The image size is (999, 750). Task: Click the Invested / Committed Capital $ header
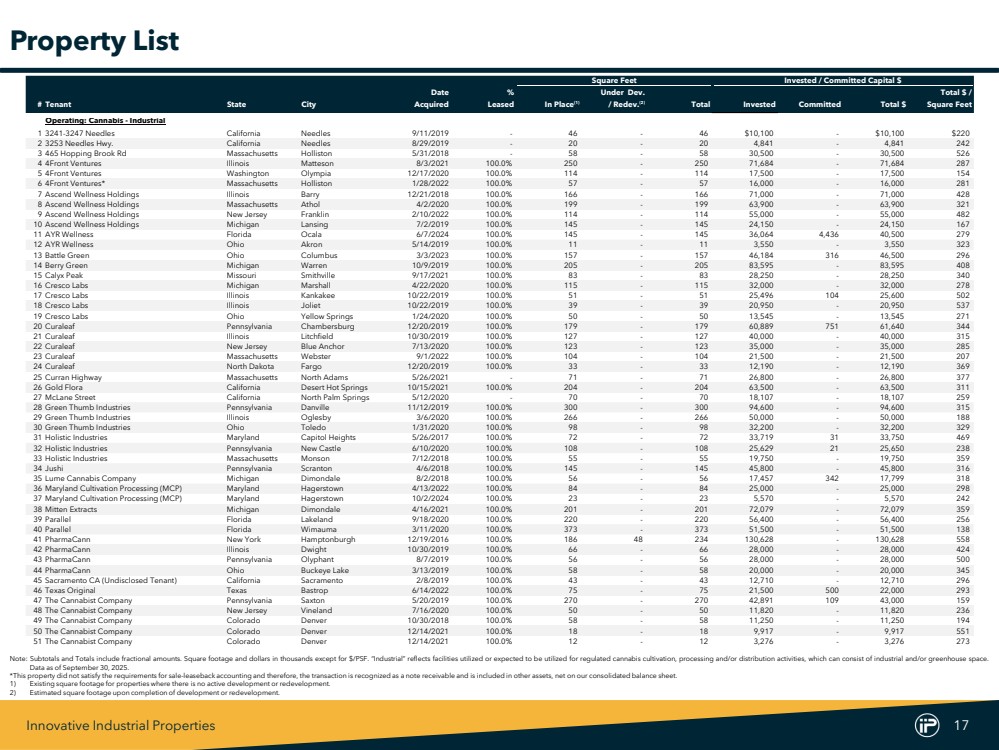click(x=843, y=80)
